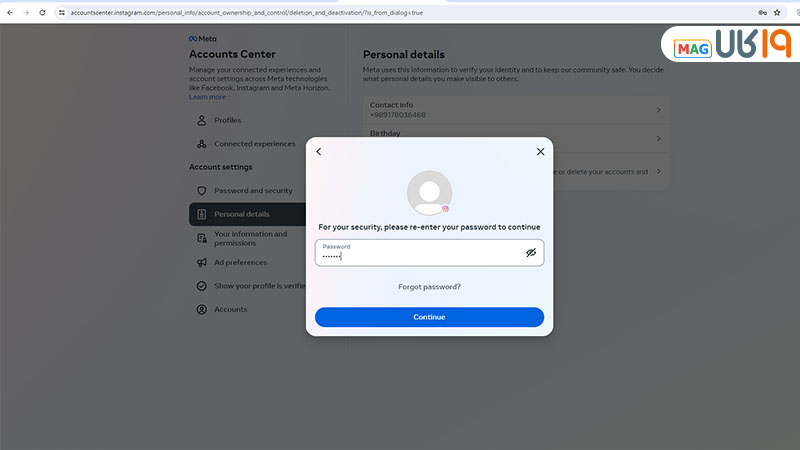Viewport: 800px width, 450px height.
Task: Click the Forgot password? link
Action: 429,287
